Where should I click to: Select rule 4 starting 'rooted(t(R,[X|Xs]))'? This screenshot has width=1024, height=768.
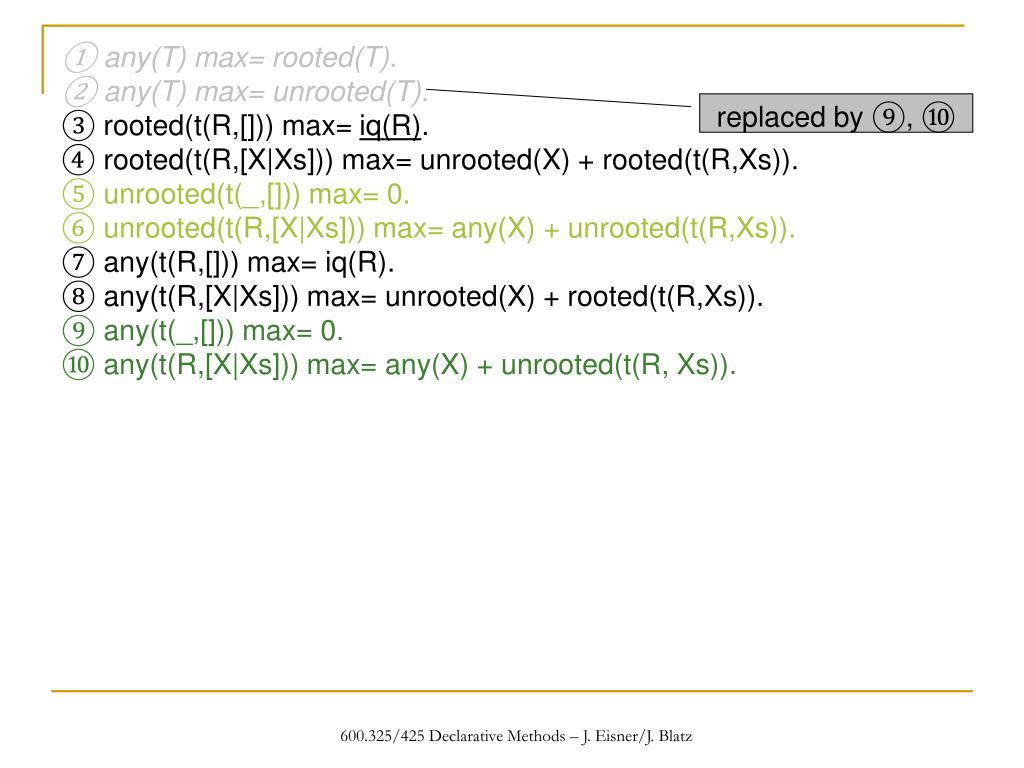(451, 160)
